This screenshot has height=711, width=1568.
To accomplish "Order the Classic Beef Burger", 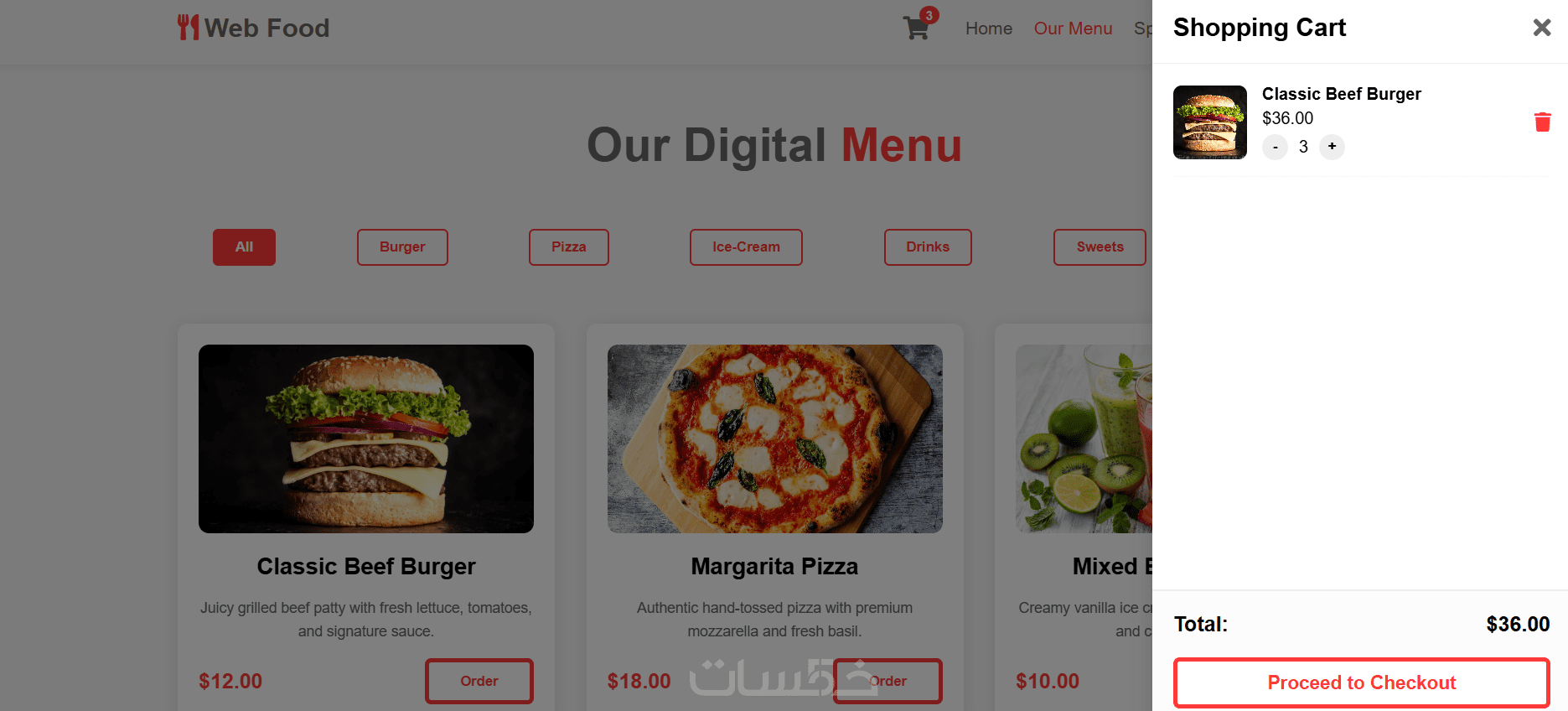I will (x=479, y=681).
